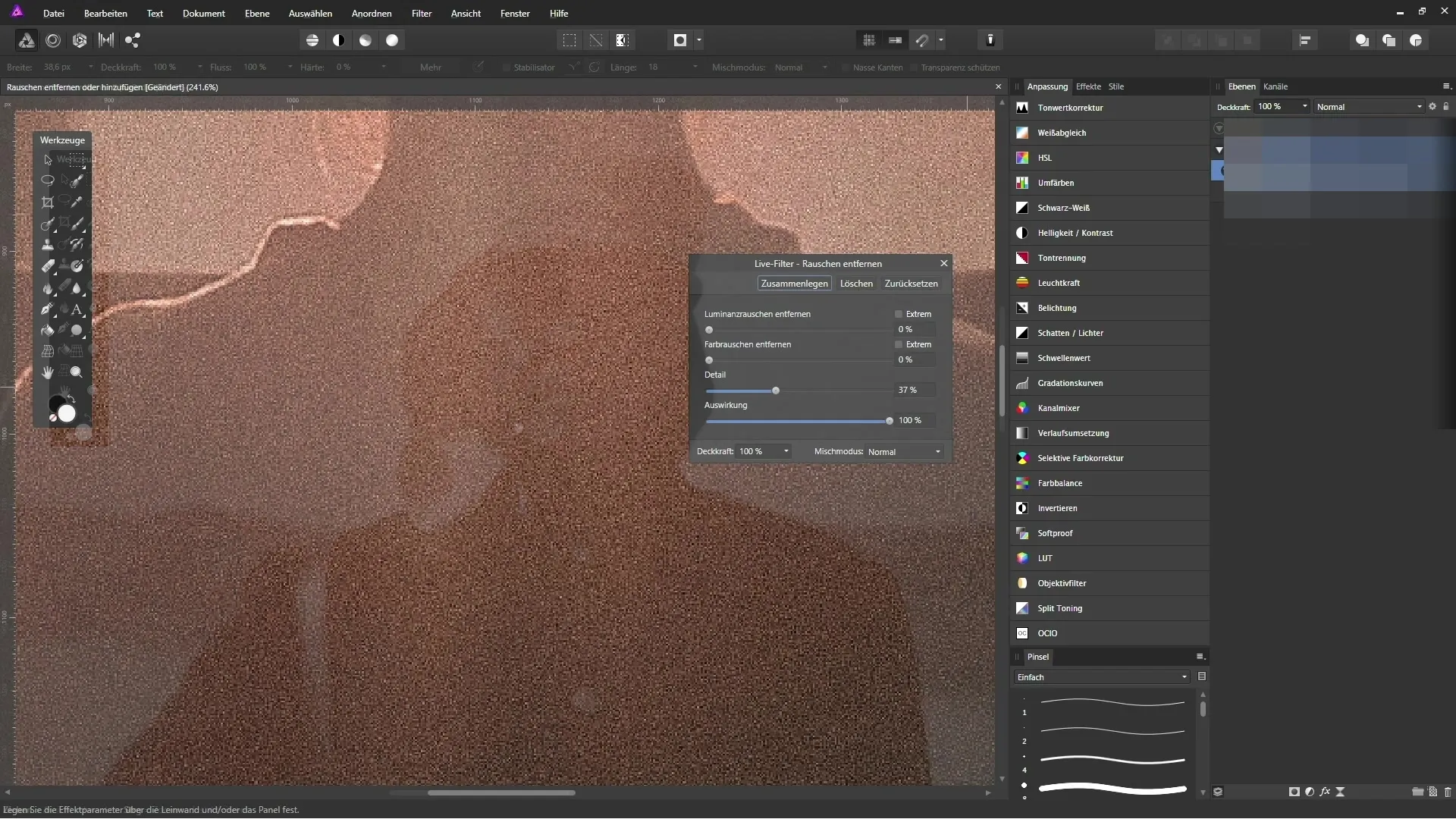Click the Zurücksetzen button
Image resolution: width=1456 pixels, height=819 pixels.
tap(911, 284)
